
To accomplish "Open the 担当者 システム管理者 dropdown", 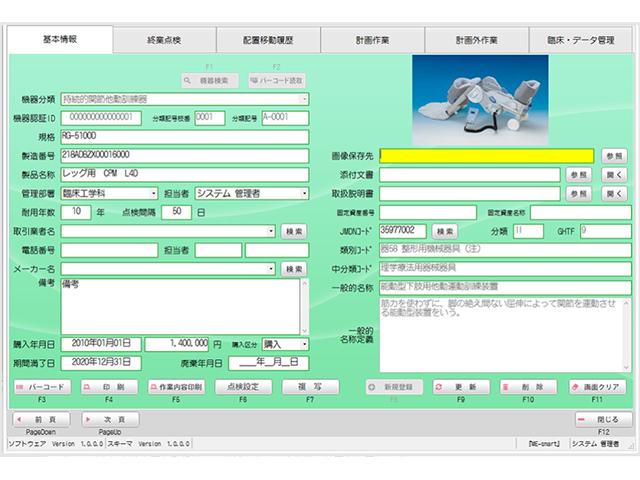I will click(x=304, y=193).
